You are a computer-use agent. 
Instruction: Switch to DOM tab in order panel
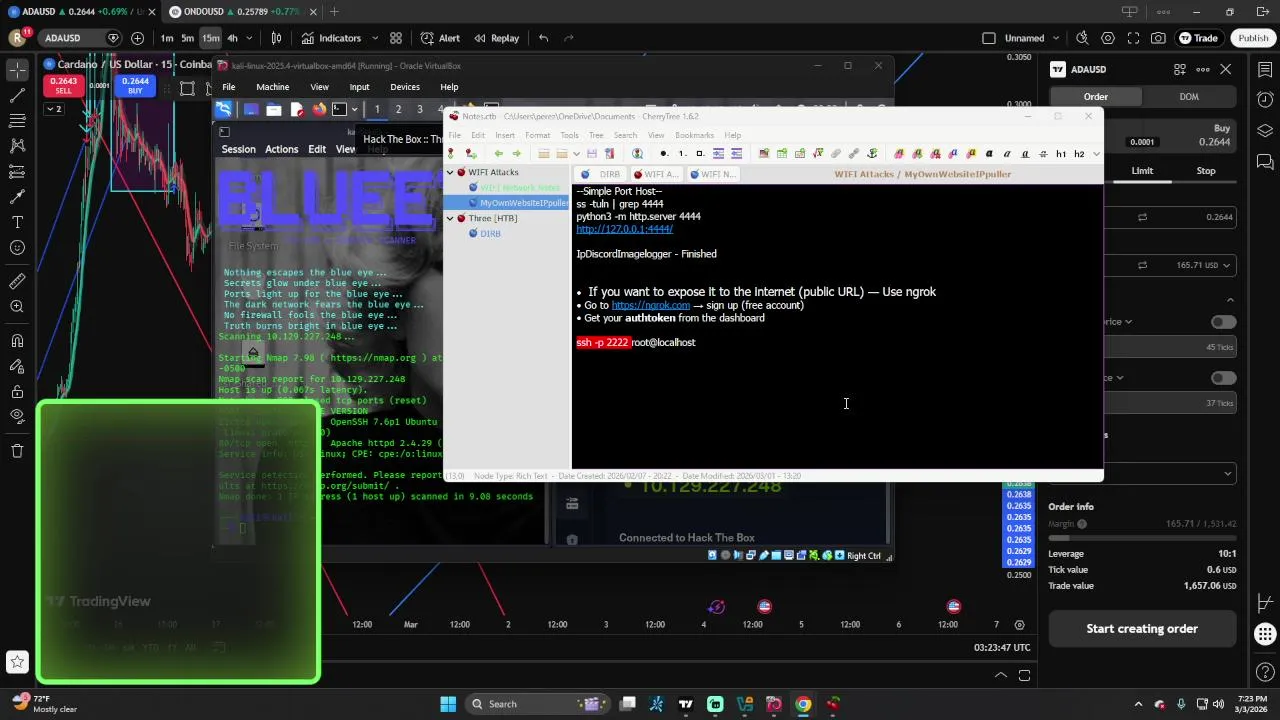point(1189,97)
